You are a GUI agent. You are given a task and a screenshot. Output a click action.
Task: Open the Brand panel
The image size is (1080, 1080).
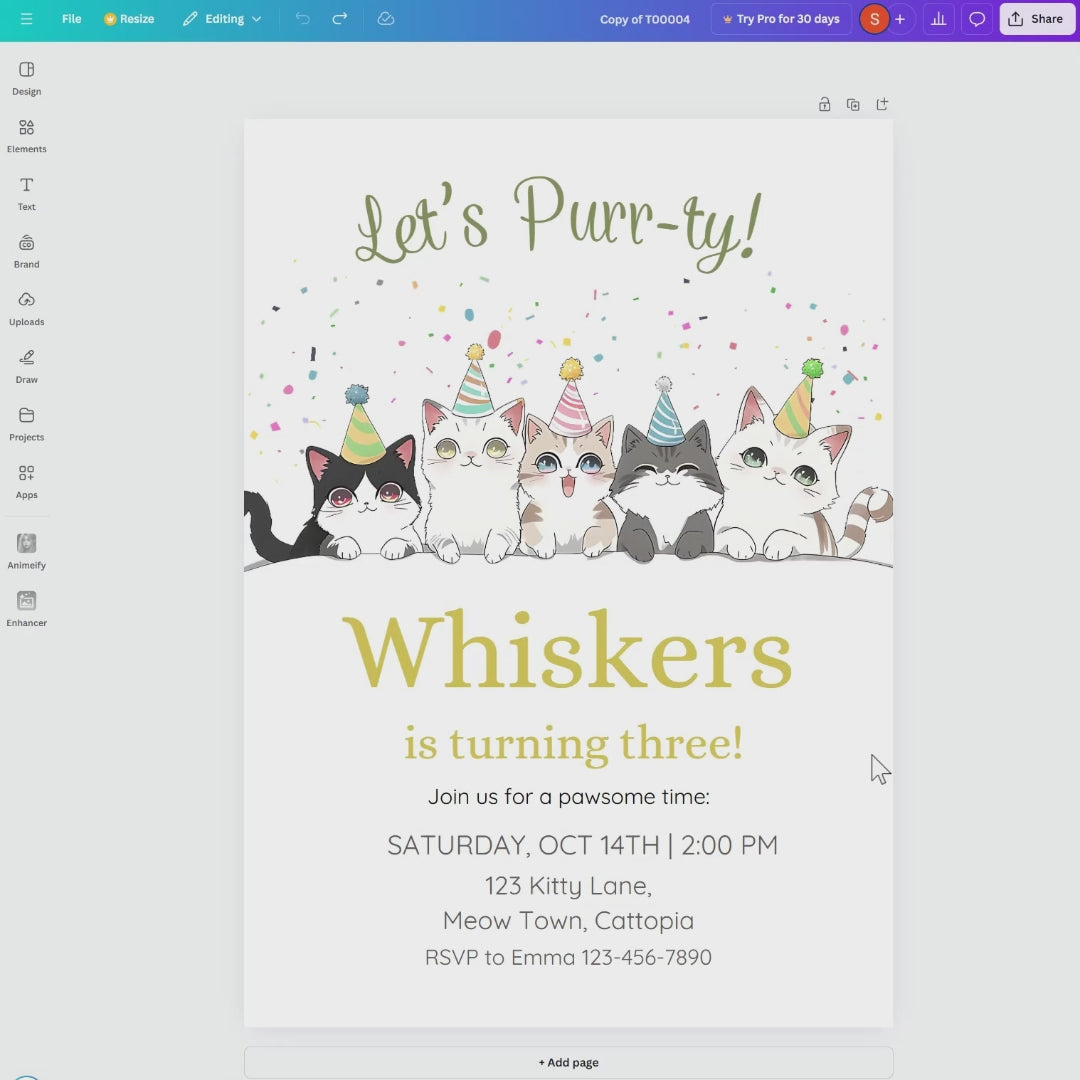coord(26,251)
